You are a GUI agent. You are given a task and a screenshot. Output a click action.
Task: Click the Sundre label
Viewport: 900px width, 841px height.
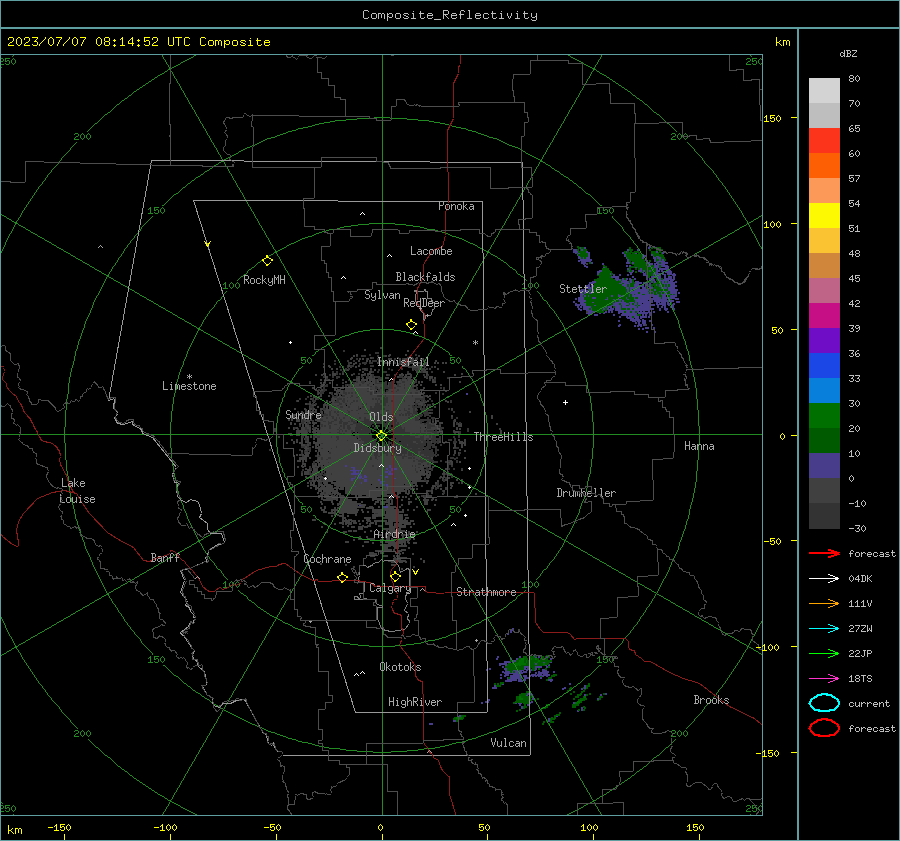point(303,414)
